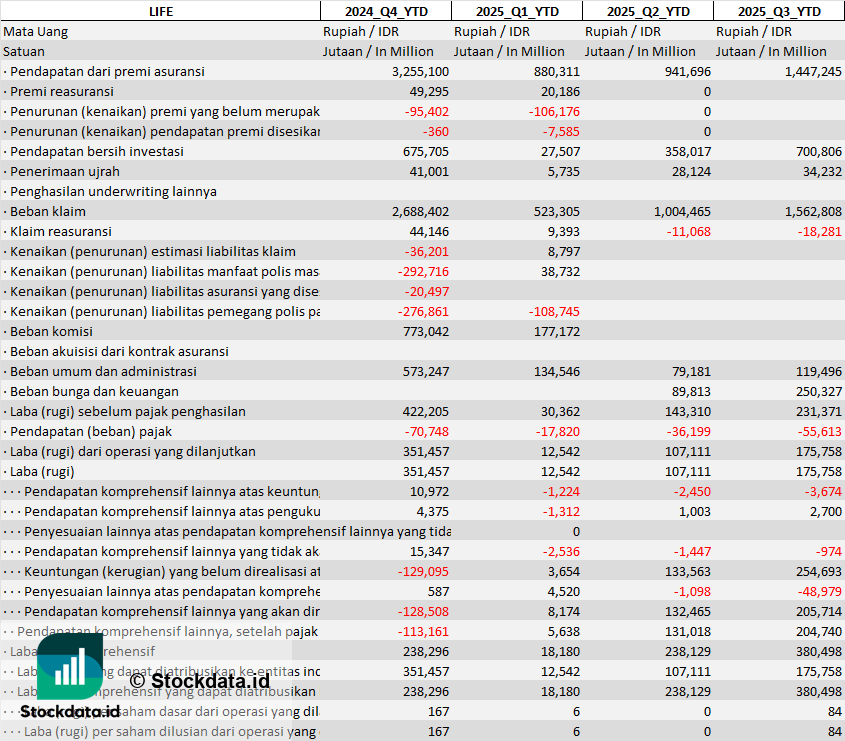Select the LIFE header cell

tap(161, 11)
